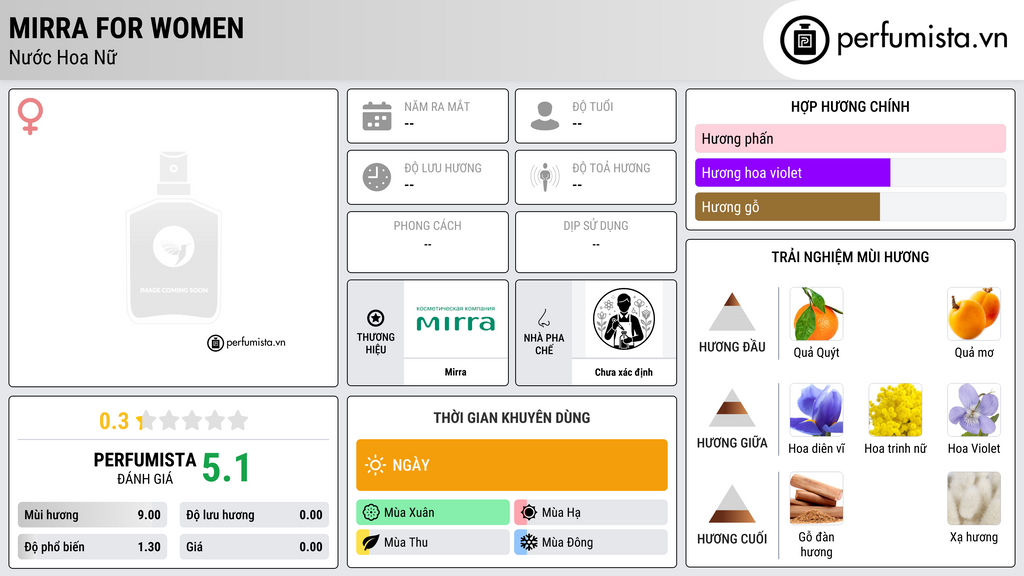Click the Gỗ đàn hương sandalwood image
Screen dimensions: 1024x576
pyautogui.click(x=816, y=499)
